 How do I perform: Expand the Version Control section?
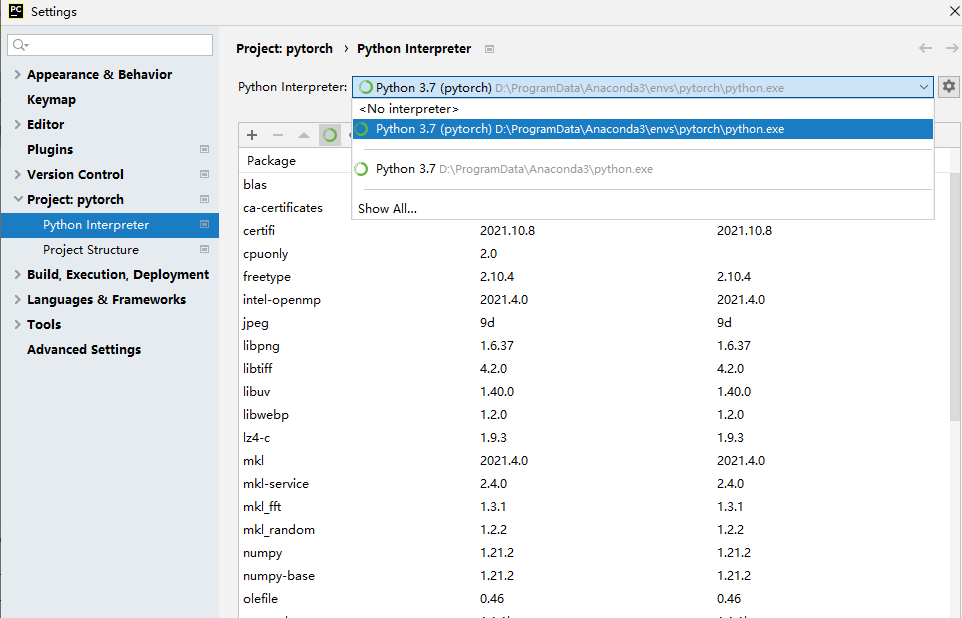pos(17,174)
